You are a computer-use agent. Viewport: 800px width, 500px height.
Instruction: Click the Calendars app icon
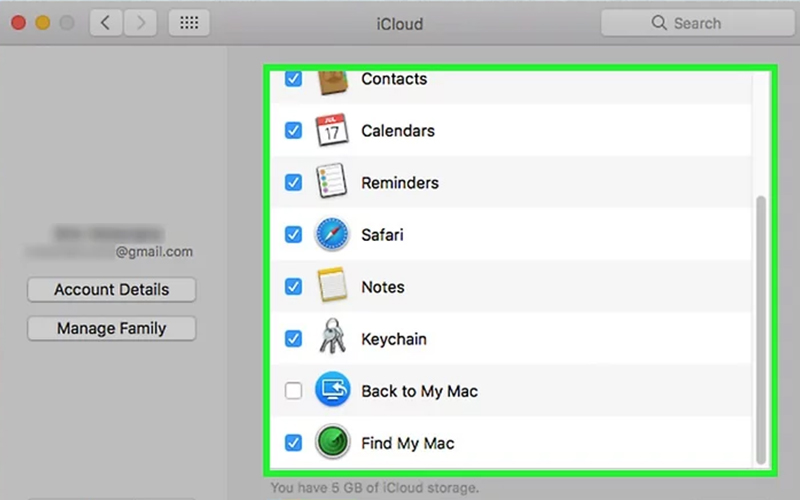331,131
